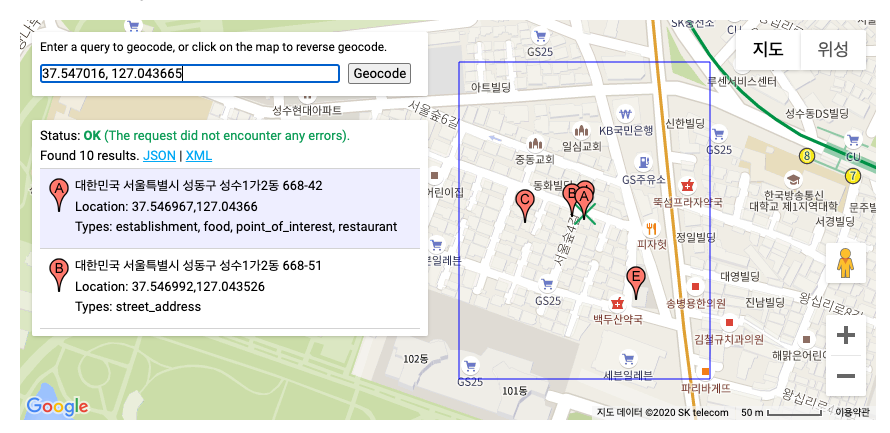Focus the geocode query input field
Viewport: 890px width, 433px height.
pyautogui.click(x=190, y=74)
